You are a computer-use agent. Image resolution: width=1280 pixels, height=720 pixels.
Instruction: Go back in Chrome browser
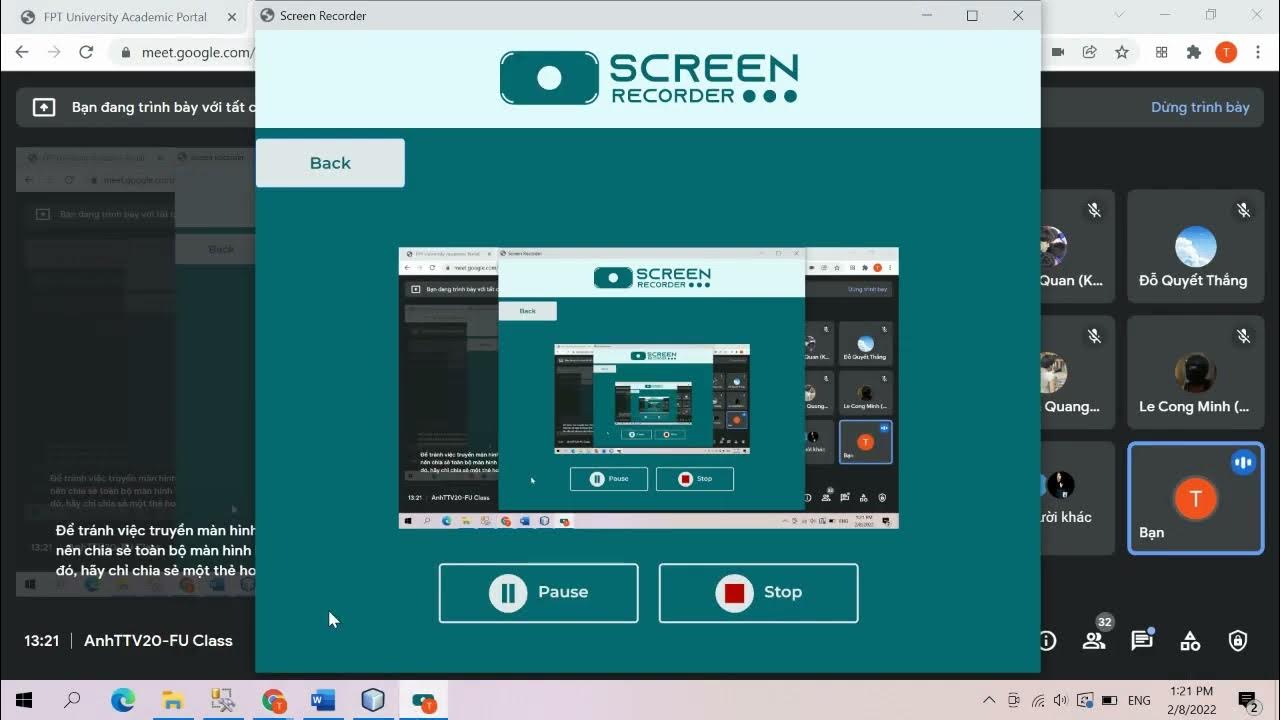(22, 52)
